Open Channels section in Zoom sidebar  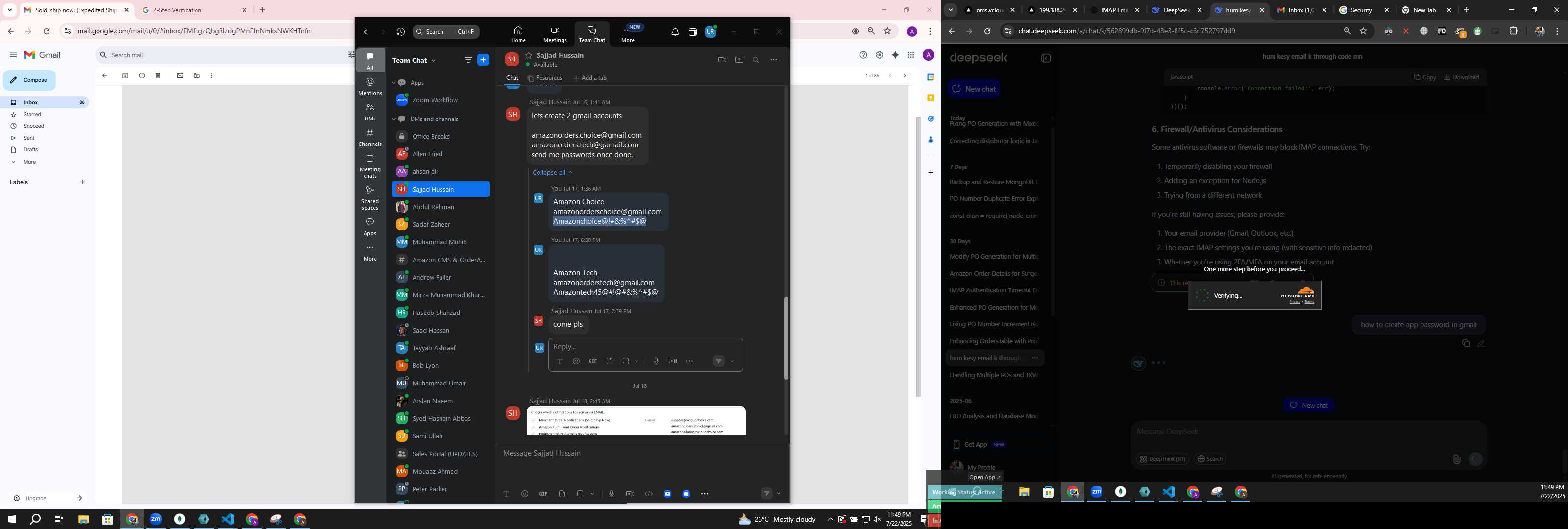pos(370,138)
